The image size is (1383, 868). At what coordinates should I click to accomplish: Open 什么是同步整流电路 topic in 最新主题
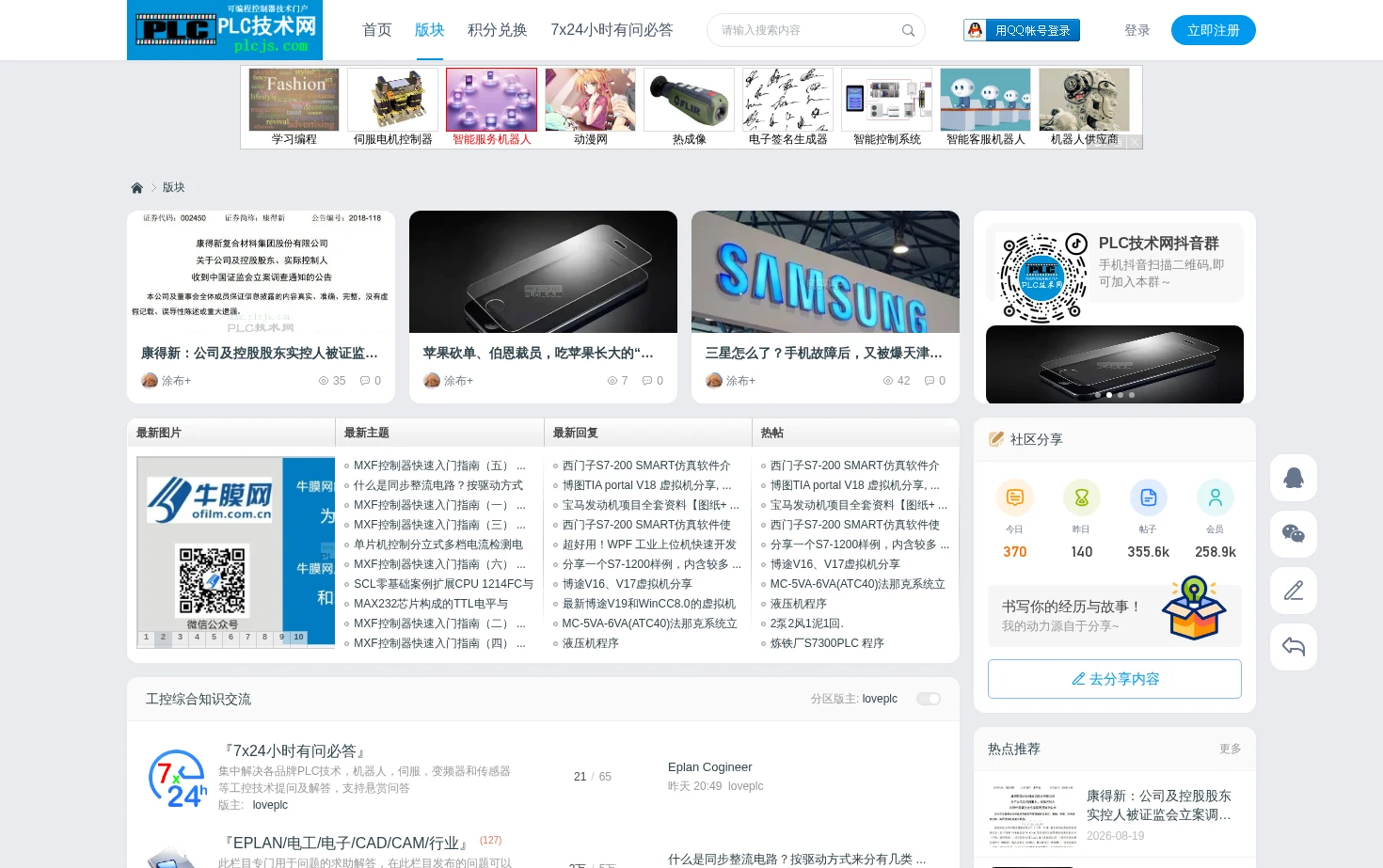pyautogui.click(x=438, y=485)
